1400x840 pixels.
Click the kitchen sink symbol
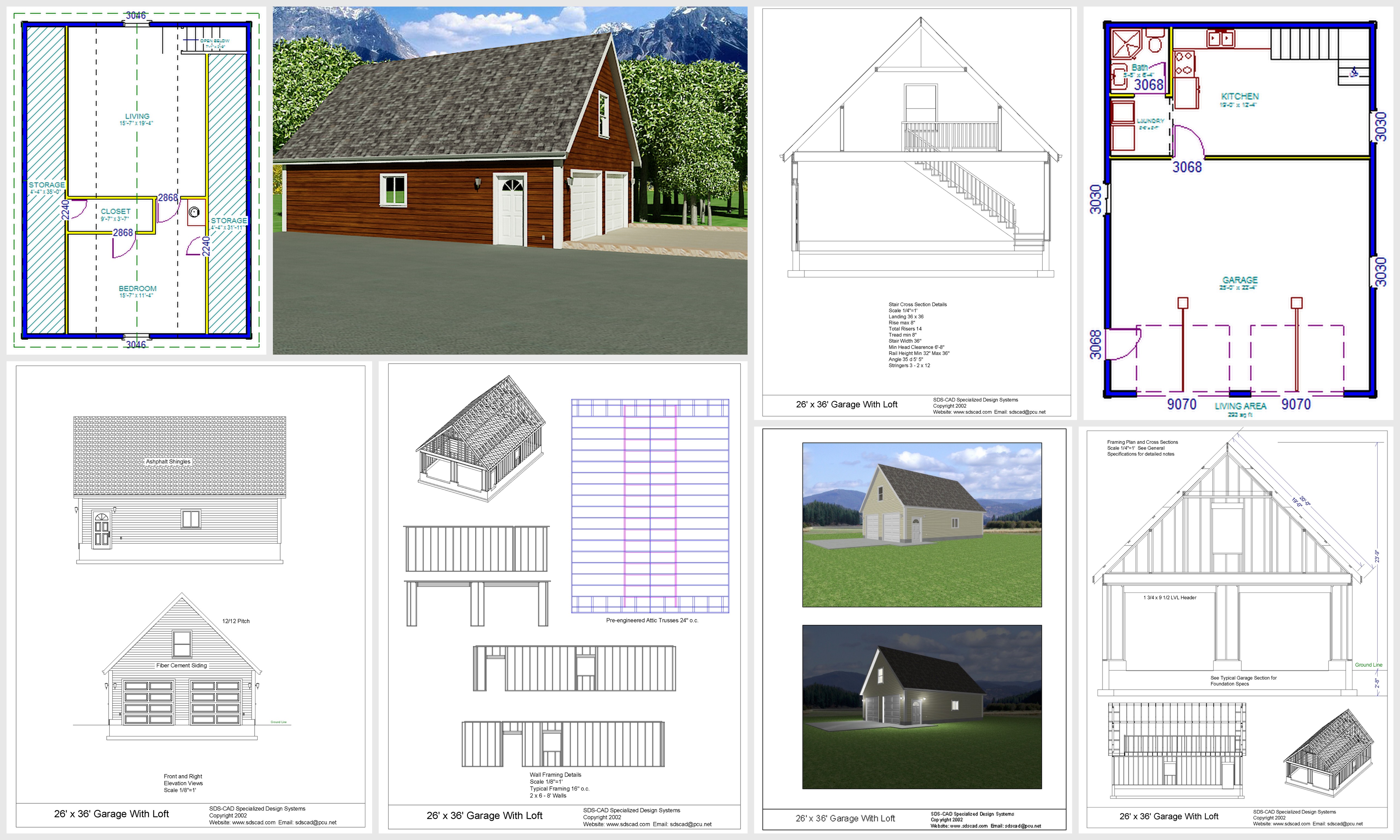pos(1221,39)
